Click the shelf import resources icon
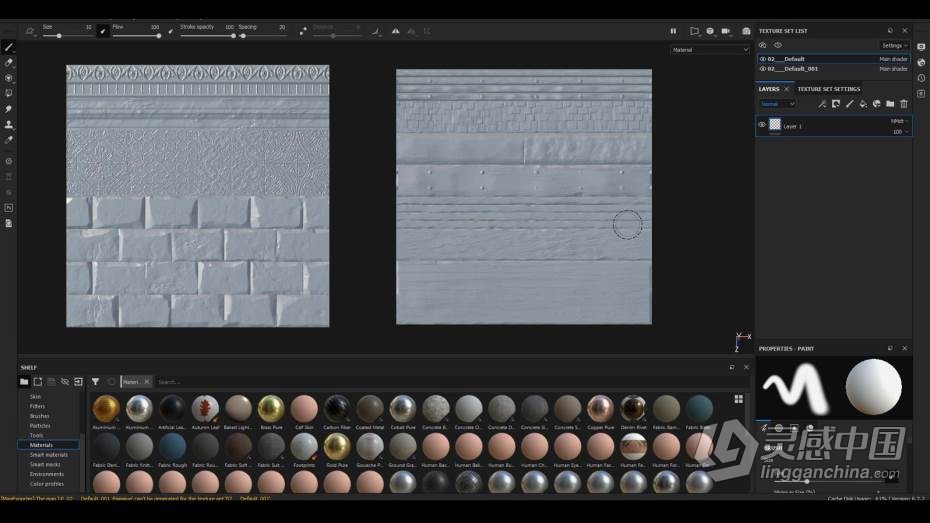The image size is (930, 523). coord(78,382)
